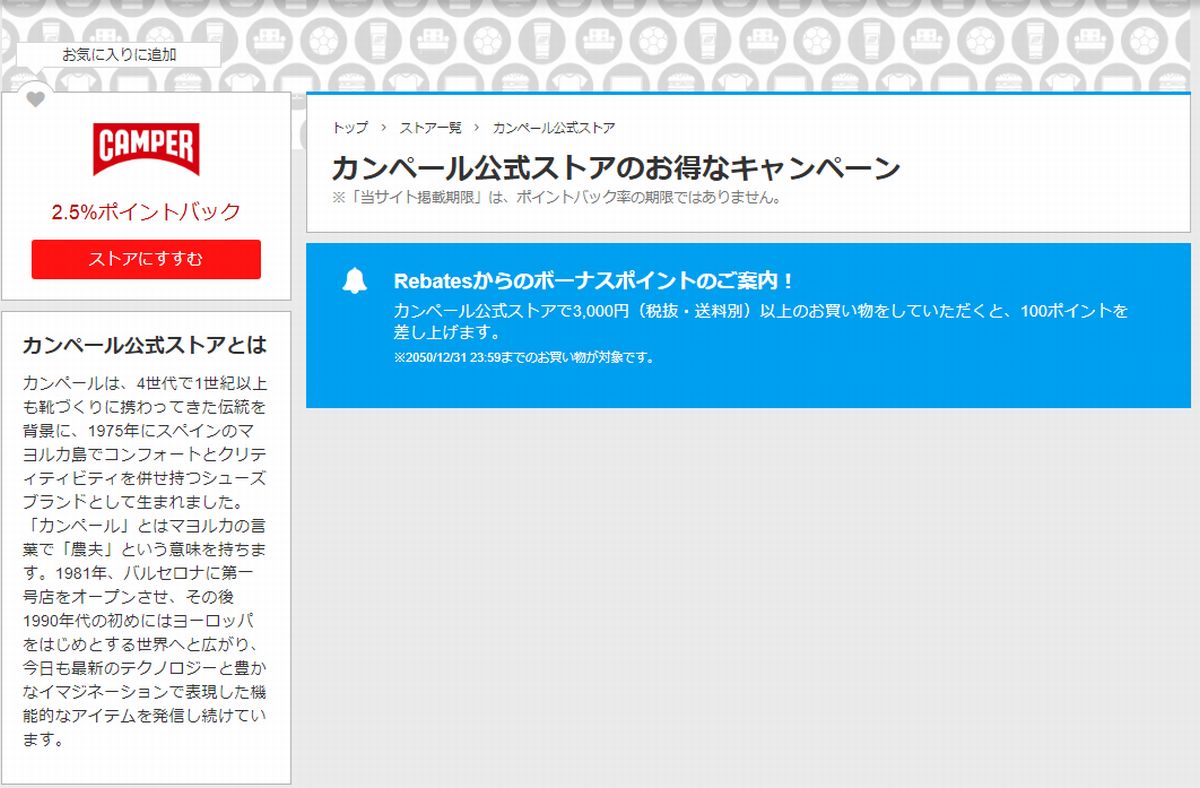Click the 当サイト掲載期限 note text
The width and height of the screenshot is (1200, 788).
(x=557, y=197)
